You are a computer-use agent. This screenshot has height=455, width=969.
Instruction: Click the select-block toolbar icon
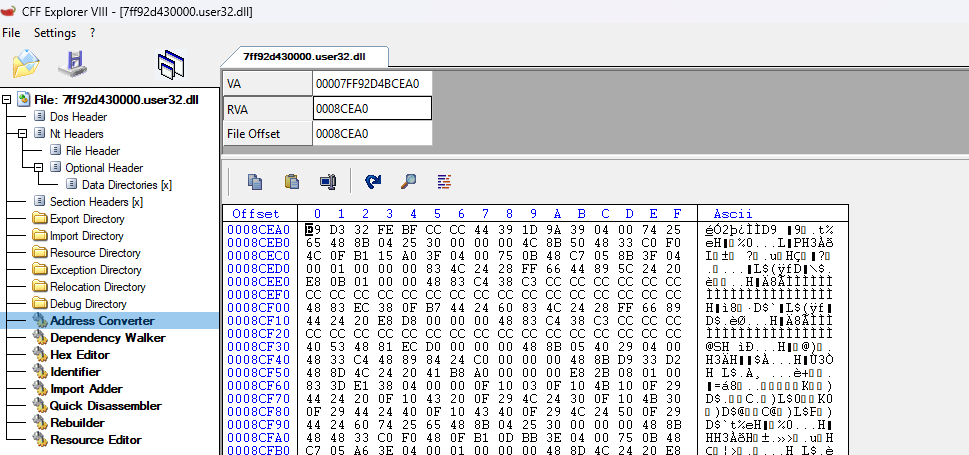click(328, 181)
